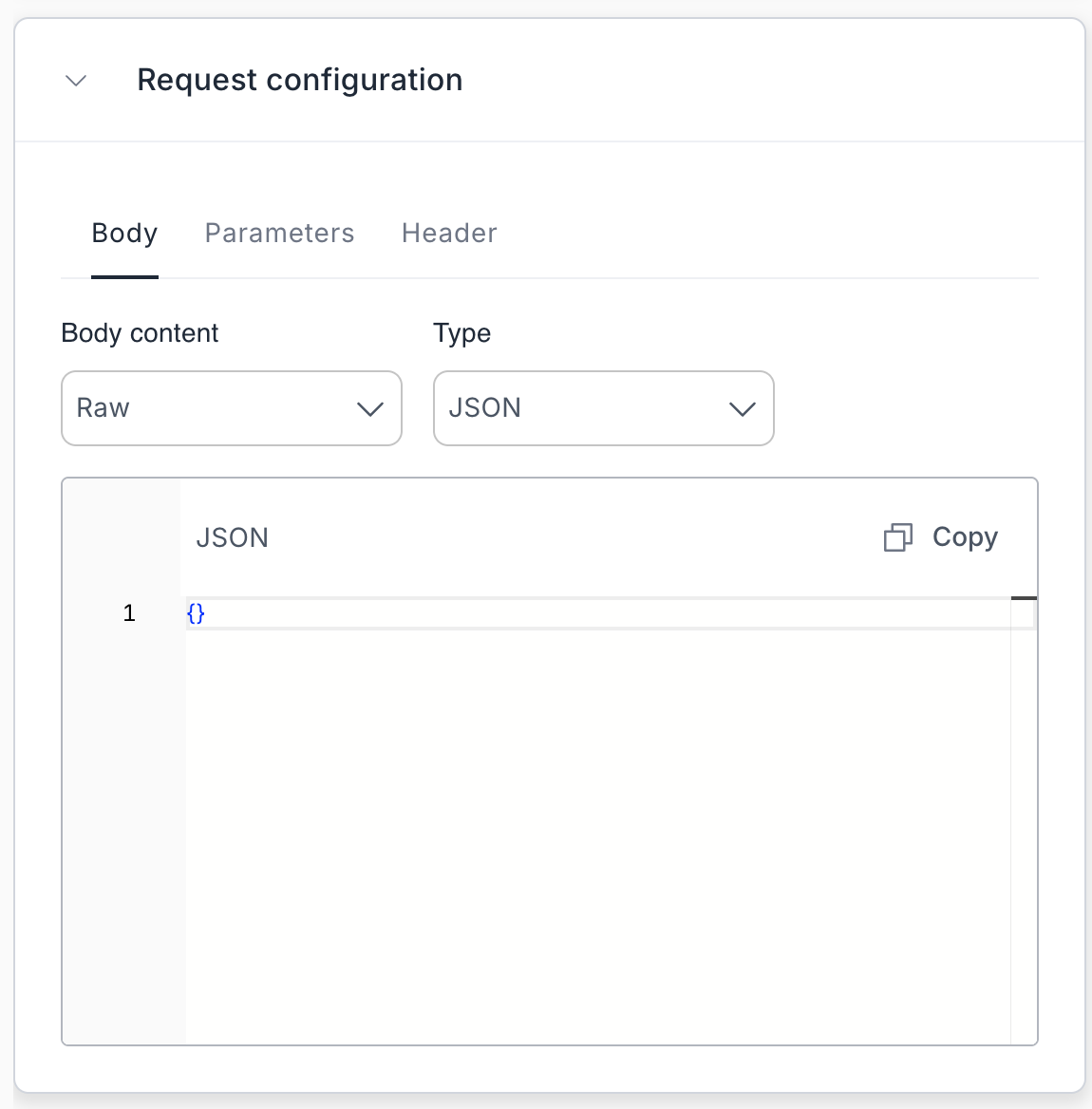Open the Type JSON dropdown
The width and height of the screenshot is (1092, 1109).
click(x=603, y=408)
